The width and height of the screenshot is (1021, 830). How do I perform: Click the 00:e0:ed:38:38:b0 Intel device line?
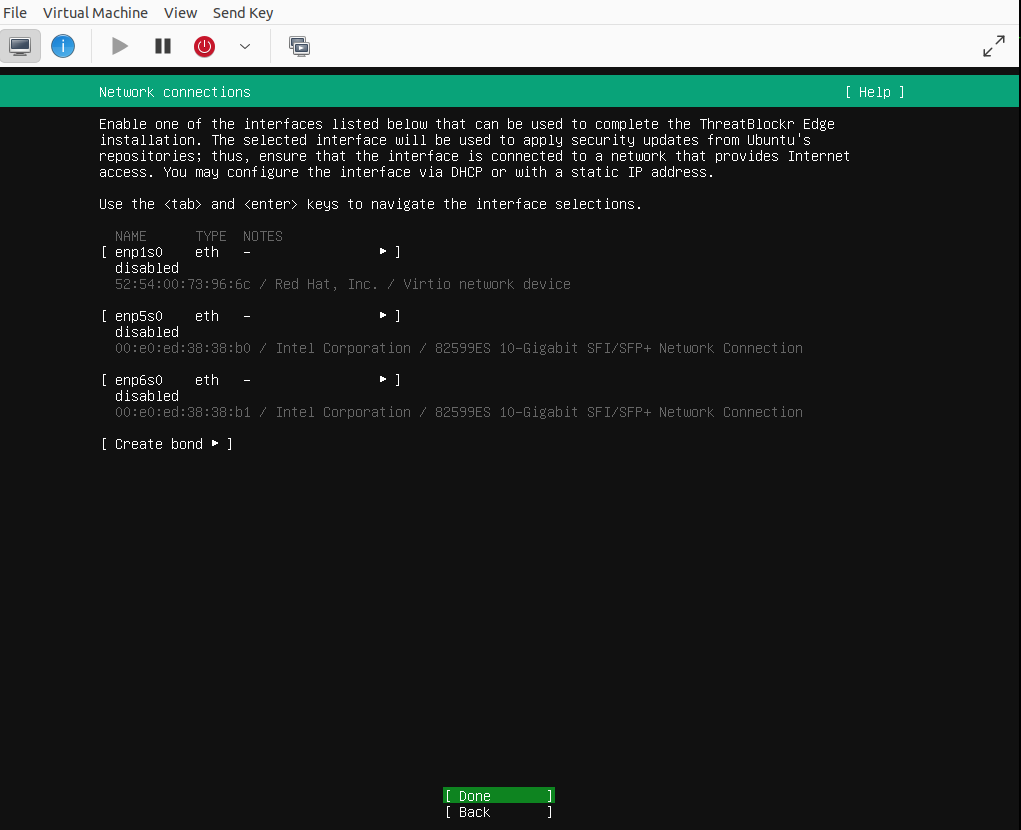point(458,348)
